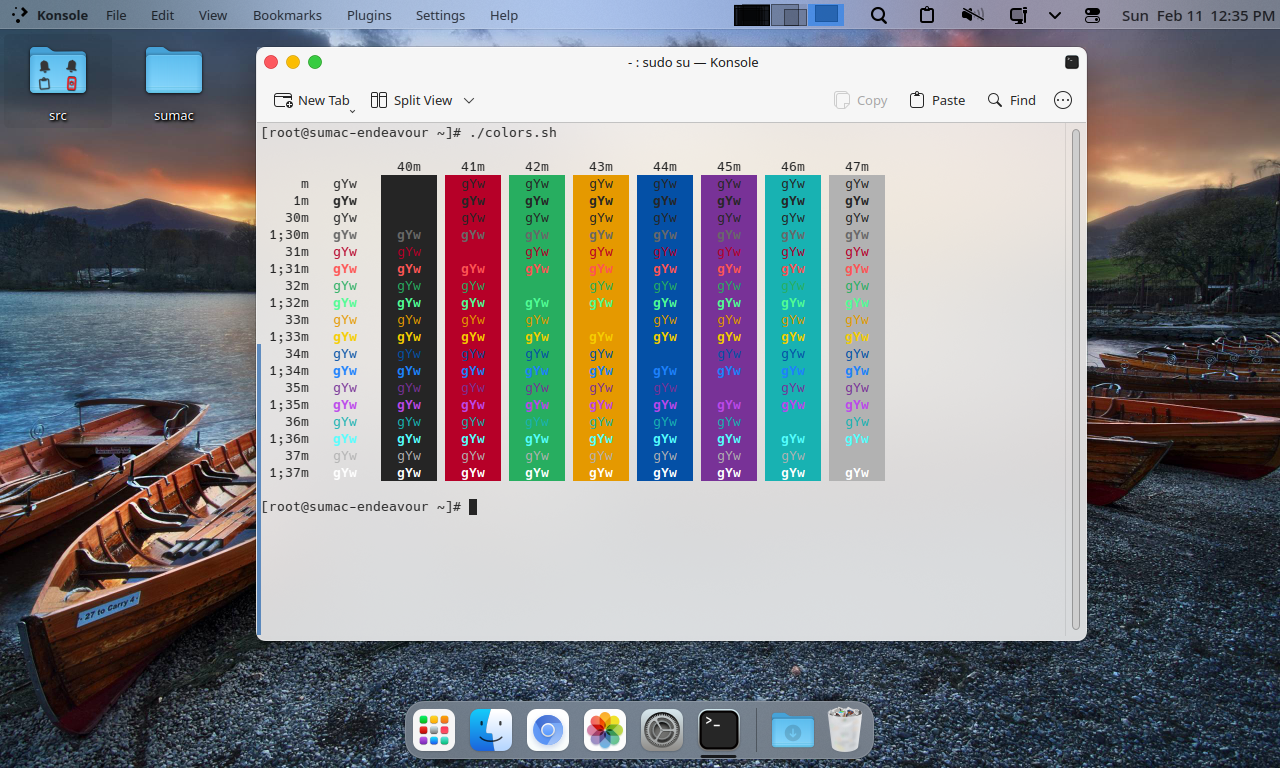Launch the Photos app from the dock
Viewport: 1280px width, 768px height.
tap(604, 730)
